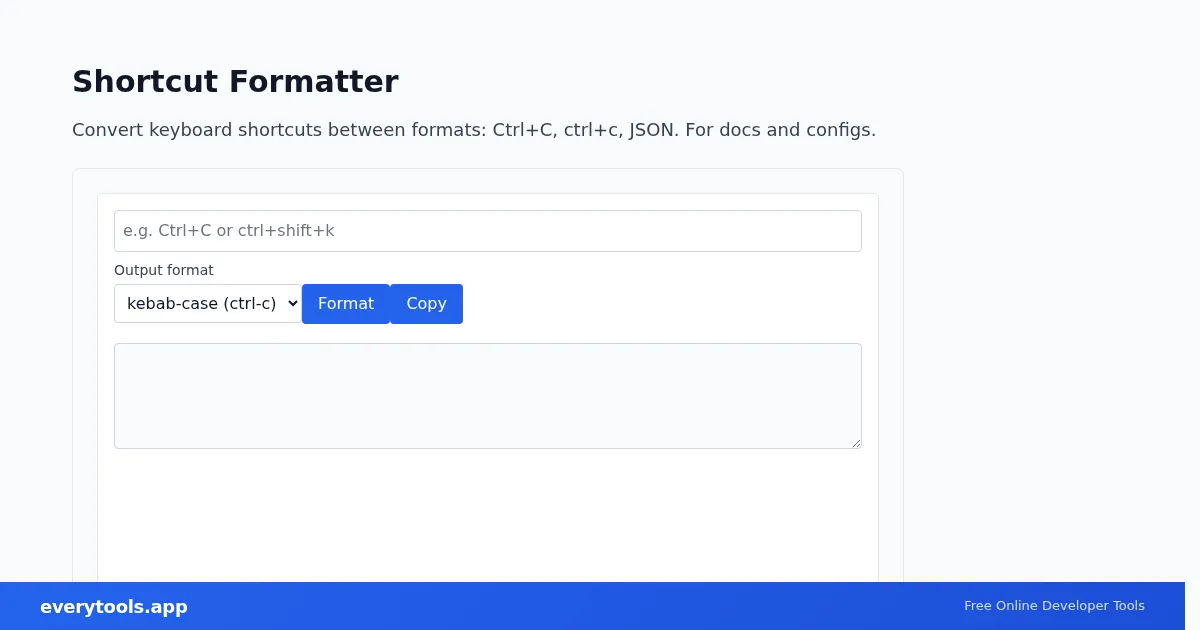Click the 'e.g. Ctrl+C' placeholder text

click(229, 231)
